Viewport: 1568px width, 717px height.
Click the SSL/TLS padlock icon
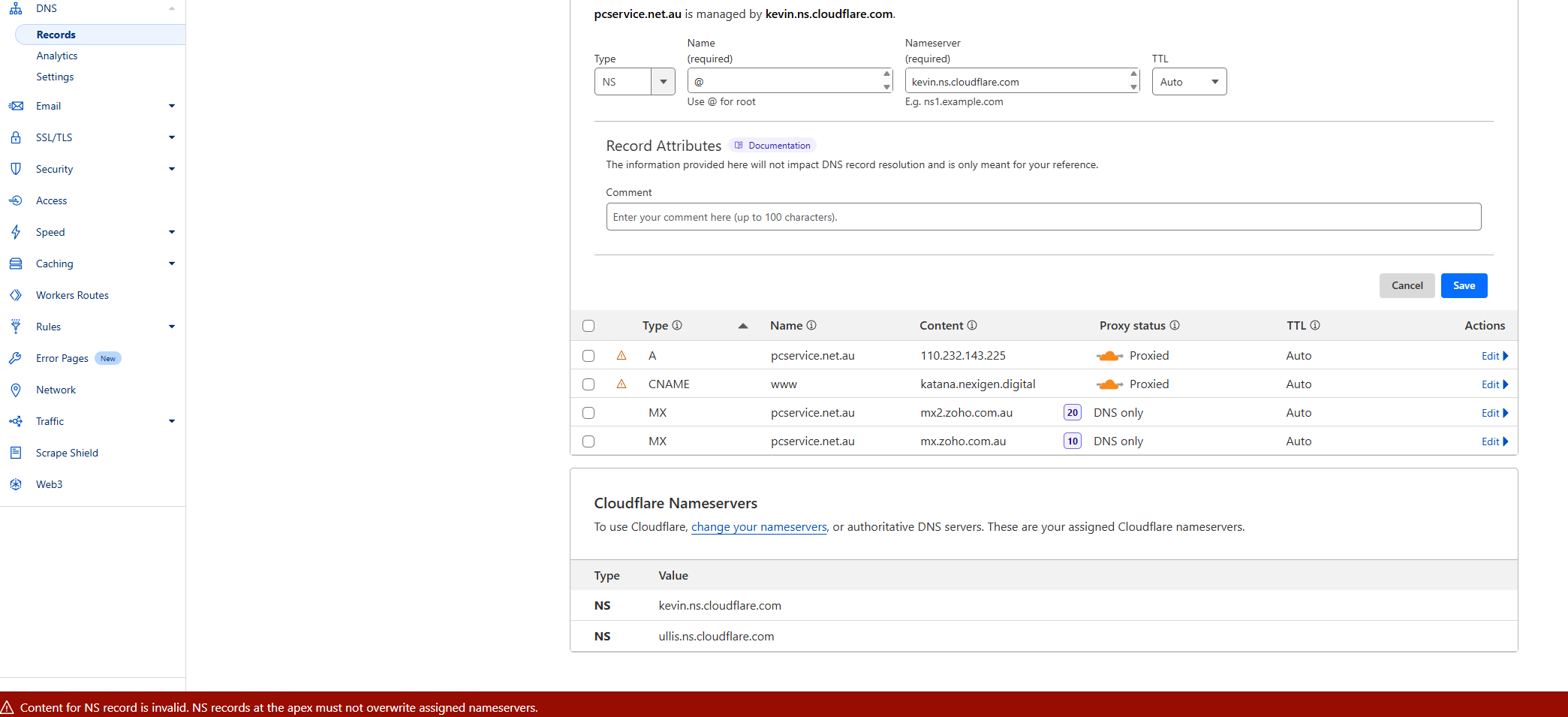pyautogui.click(x=16, y=137)
